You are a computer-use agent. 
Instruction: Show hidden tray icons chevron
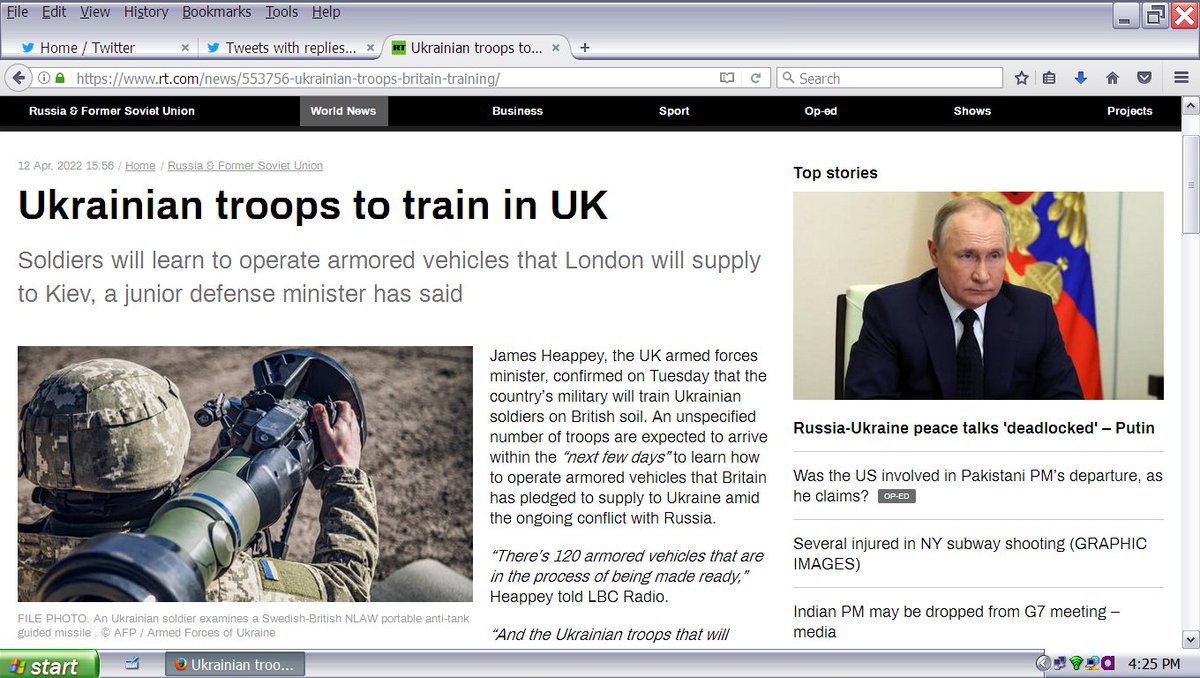tap(1043, 663)
